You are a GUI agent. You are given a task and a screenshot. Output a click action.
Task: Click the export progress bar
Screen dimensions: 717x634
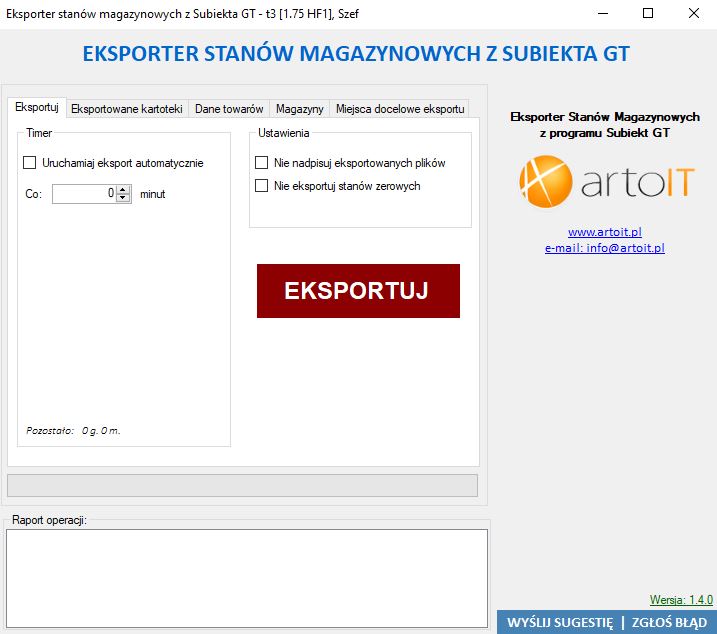pos(242,486)
